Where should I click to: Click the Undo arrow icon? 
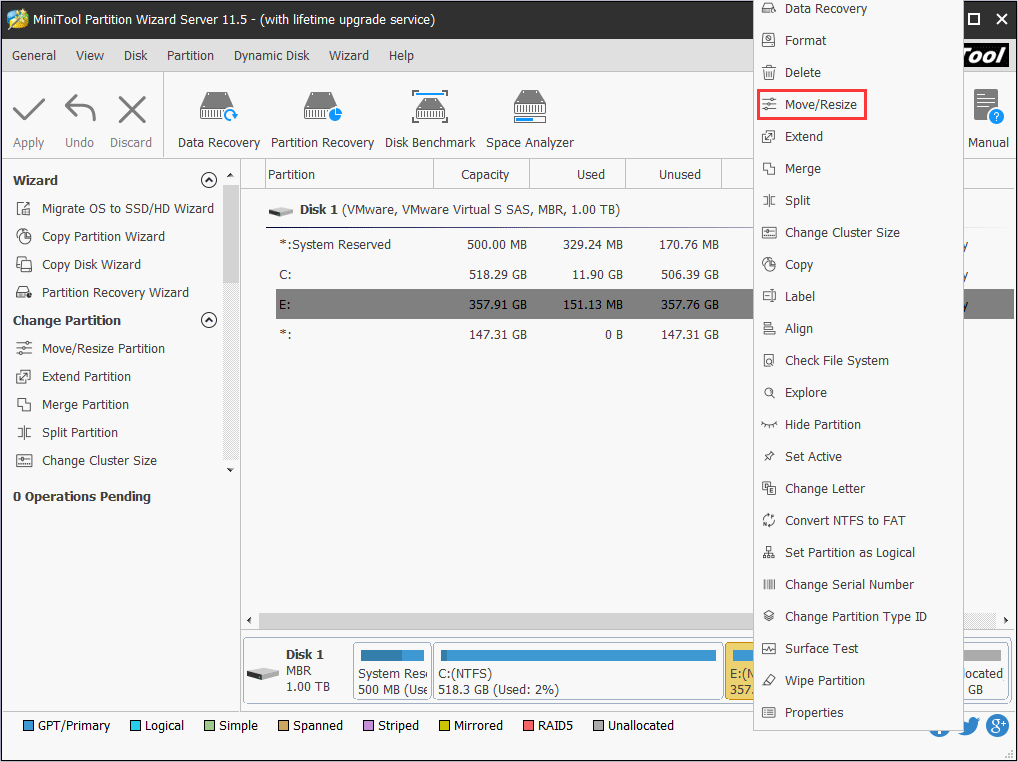coord(80,109)
